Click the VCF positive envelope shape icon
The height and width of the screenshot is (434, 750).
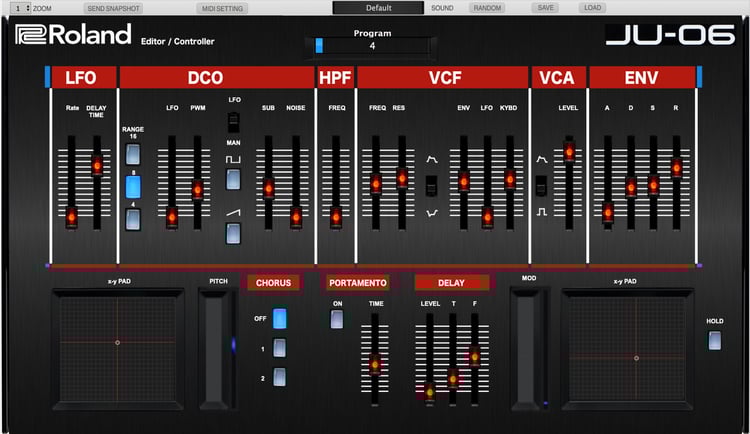pos(431,159)
